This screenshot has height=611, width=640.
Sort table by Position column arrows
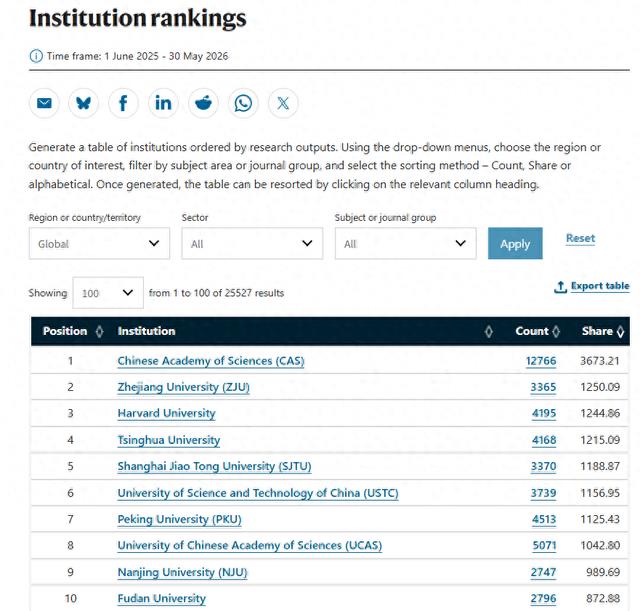99,331
